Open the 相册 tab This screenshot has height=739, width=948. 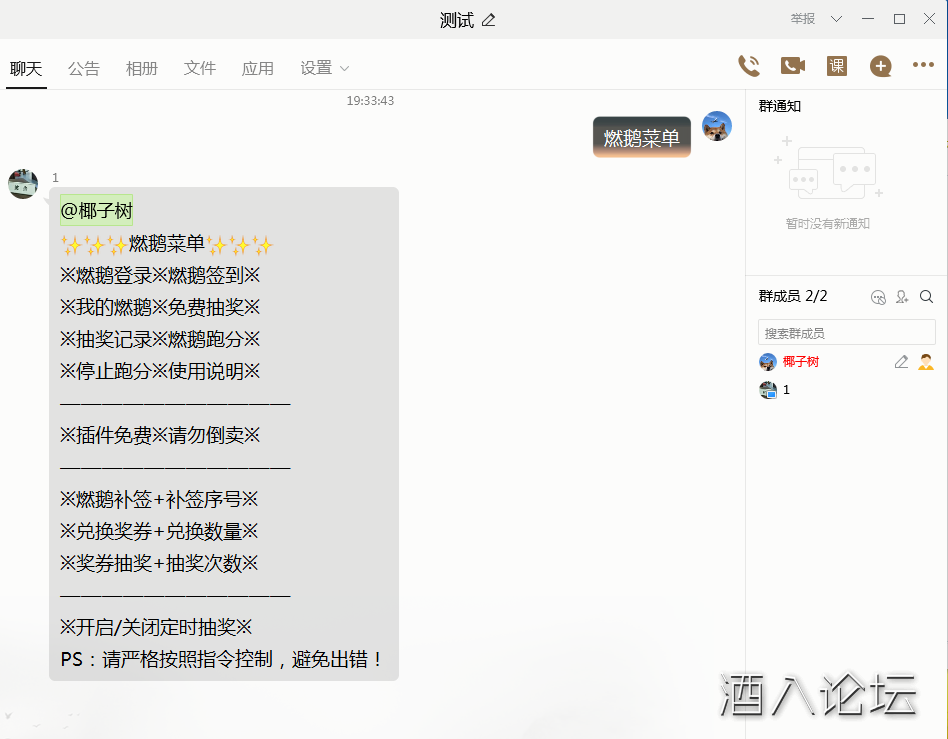[142, 68]
